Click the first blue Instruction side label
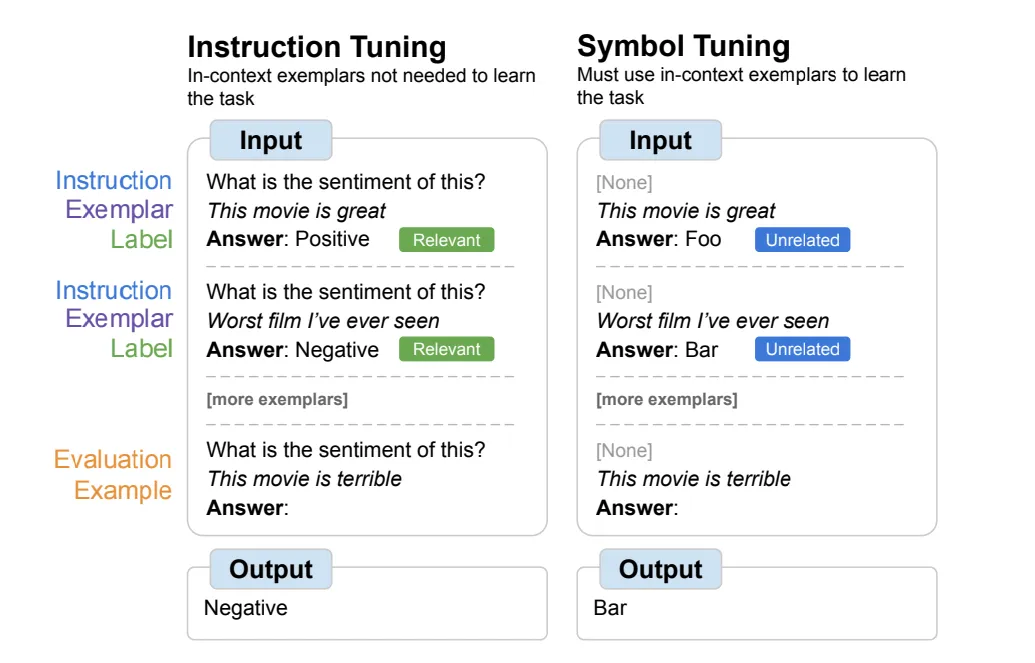This screenshot has width=1035, height=663. tap(114, 180)
